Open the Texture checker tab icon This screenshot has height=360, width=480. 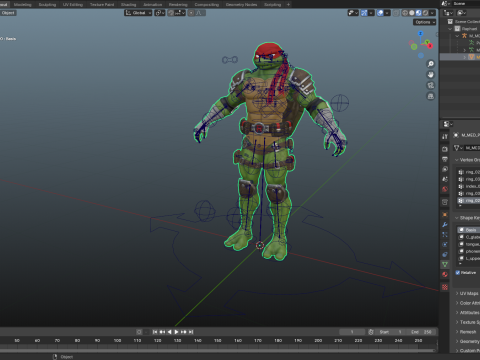tap(445, 287)
